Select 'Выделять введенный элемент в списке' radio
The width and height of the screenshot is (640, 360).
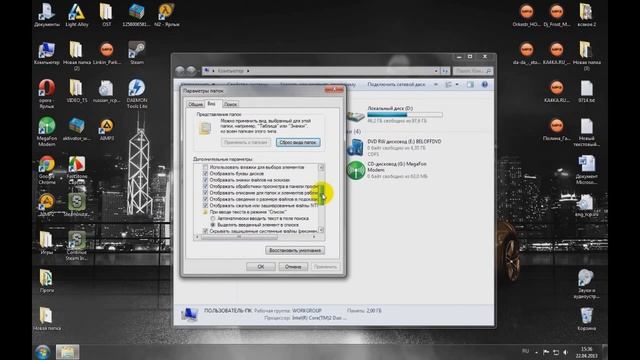[213, 225]
